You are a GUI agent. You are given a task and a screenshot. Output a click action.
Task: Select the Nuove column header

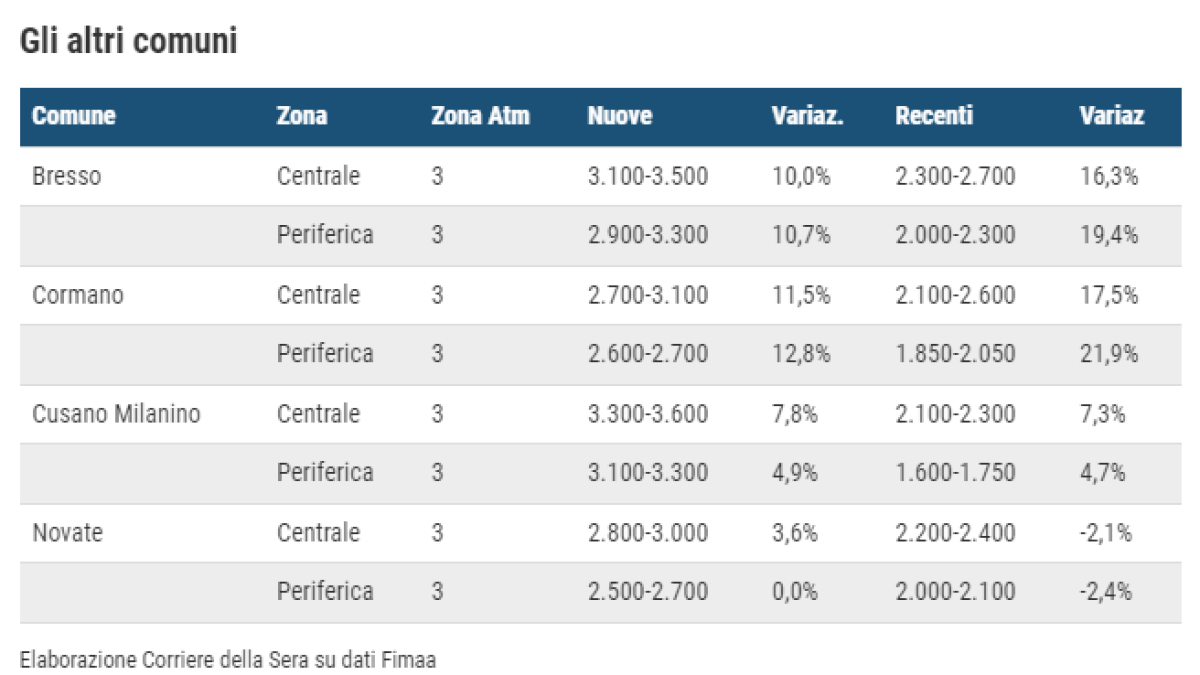(620, 116)
